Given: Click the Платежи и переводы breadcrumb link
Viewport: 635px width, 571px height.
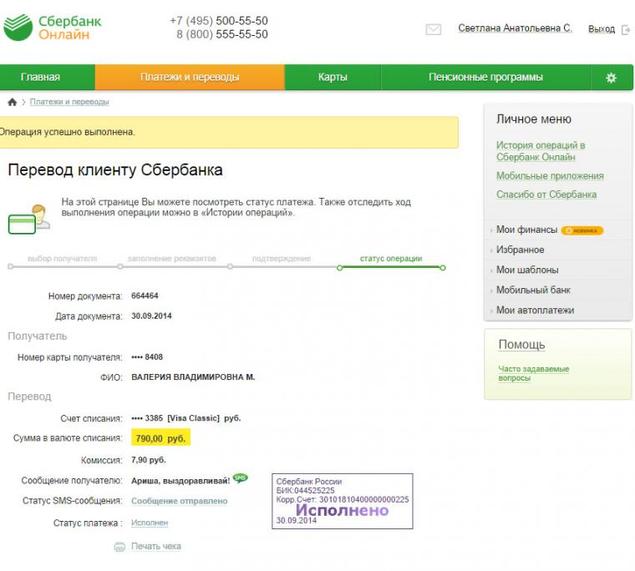Looking at the screenshot, I should tap(69, 102).
